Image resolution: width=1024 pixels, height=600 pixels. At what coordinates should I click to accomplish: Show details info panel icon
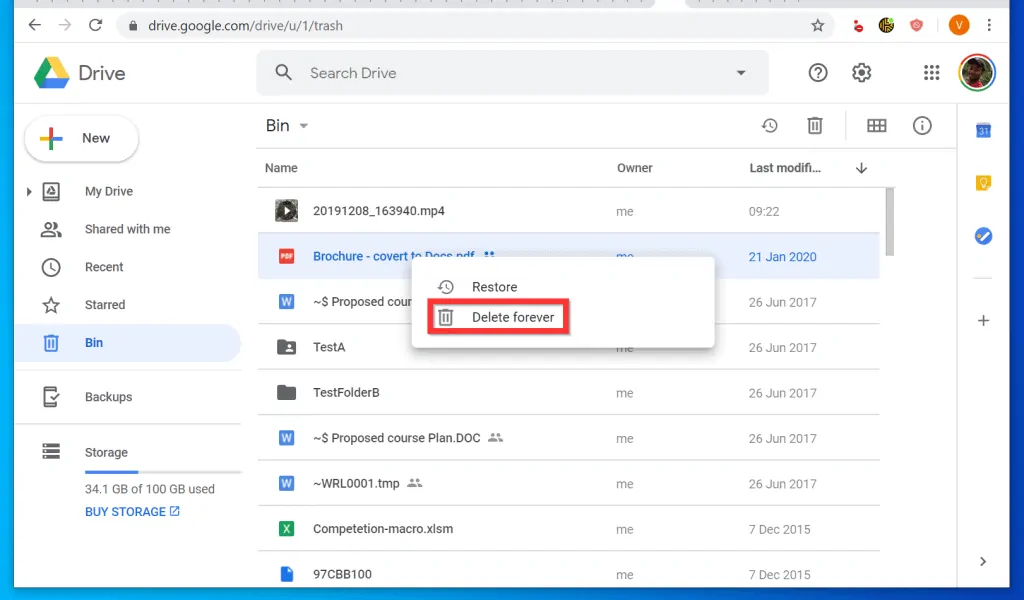click(x=922, y=125)
